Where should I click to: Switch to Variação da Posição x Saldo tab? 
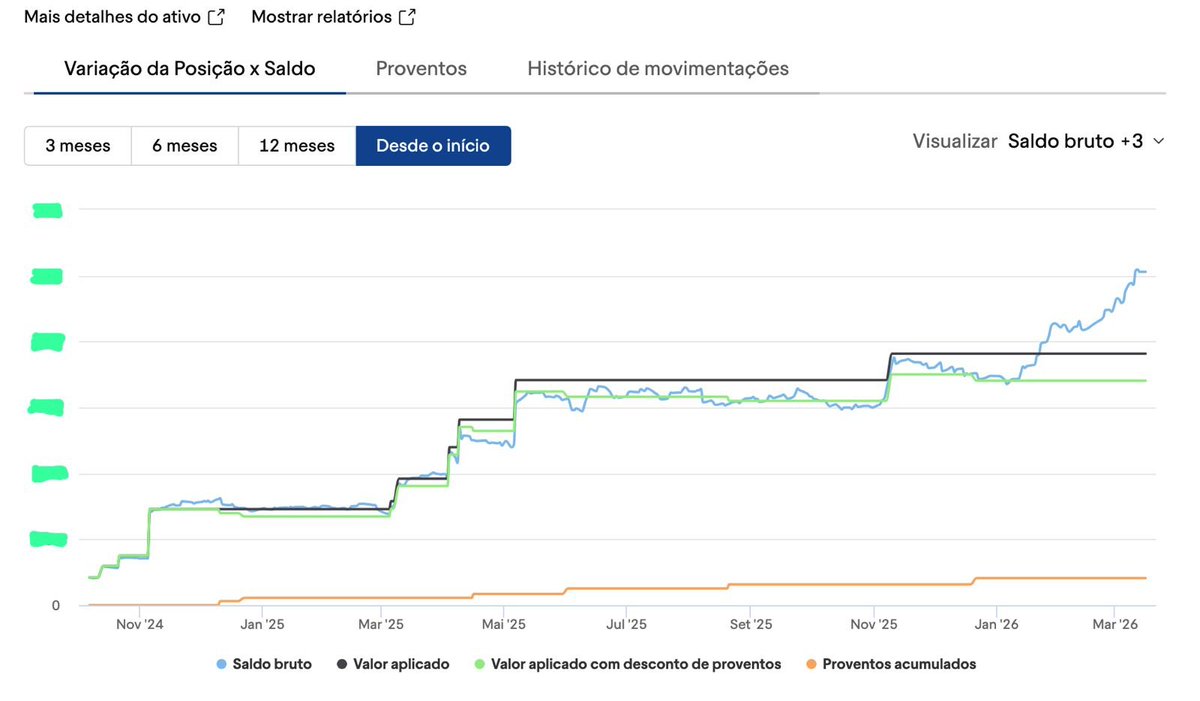tap(190, 69)
